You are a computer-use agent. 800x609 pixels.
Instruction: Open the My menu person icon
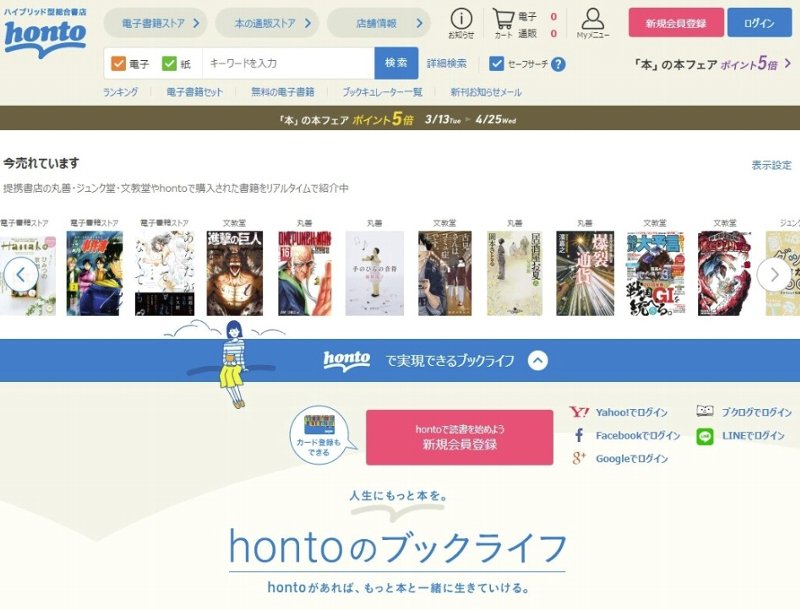592,19
